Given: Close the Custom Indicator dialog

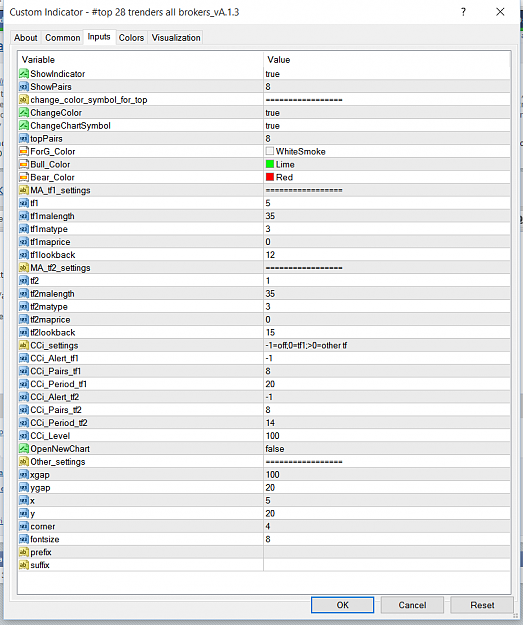Looking at the screenshot, I should (x=500, y=12).
